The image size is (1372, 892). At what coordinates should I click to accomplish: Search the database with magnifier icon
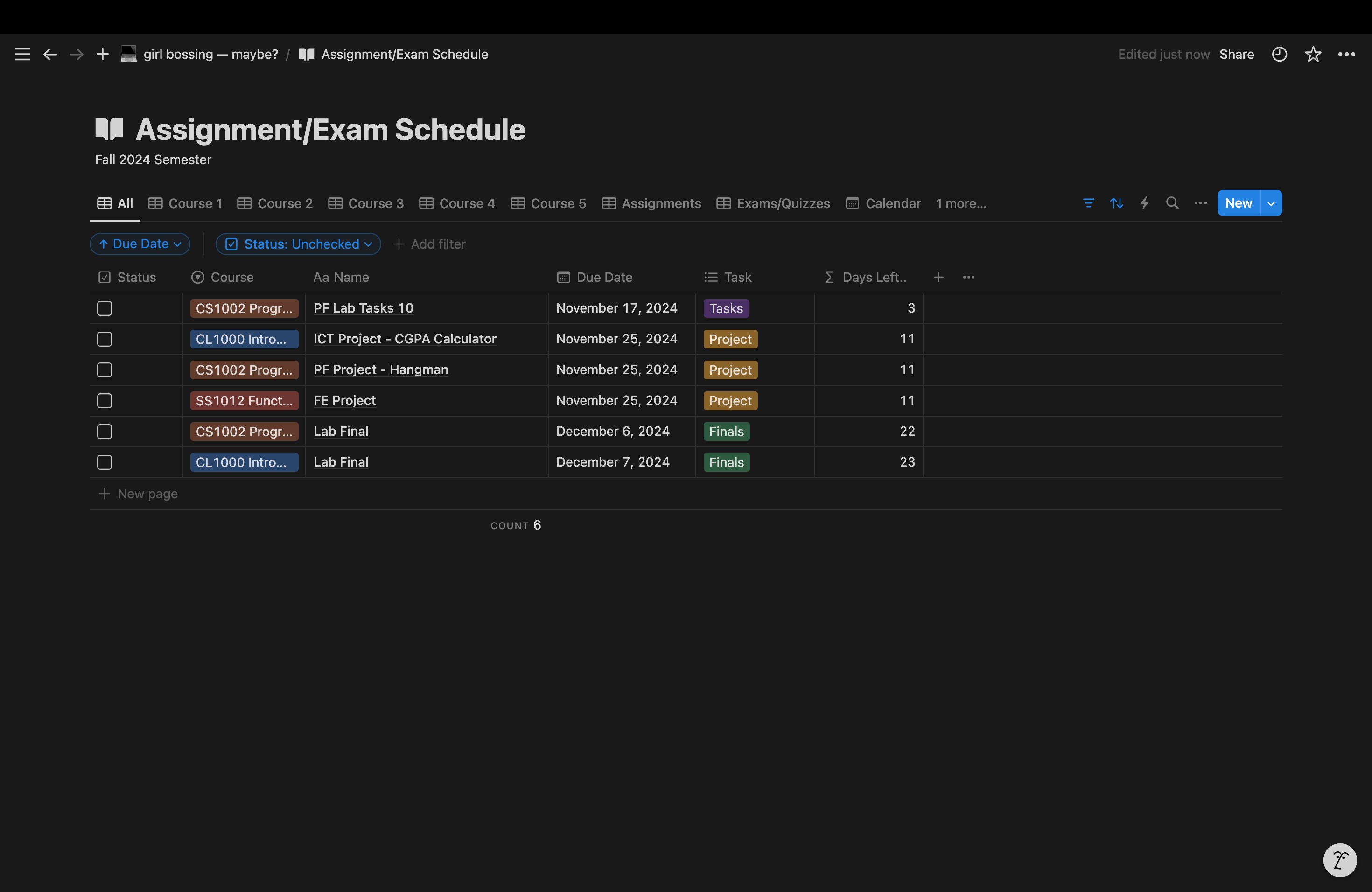(1172, 203)
